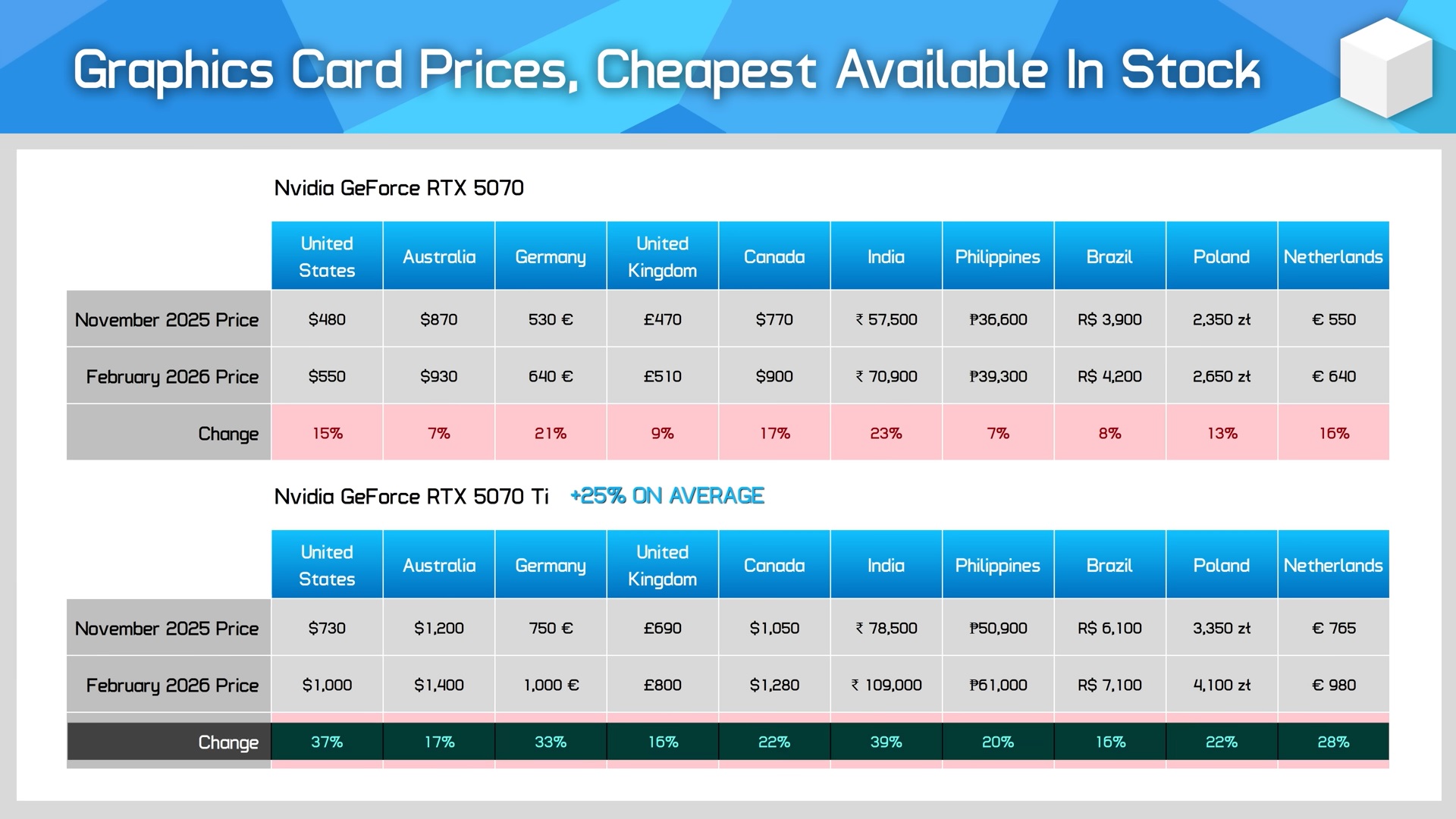Click November 2025 Price label in first table
1456x819 pixels.
click(x=167, y=319)
